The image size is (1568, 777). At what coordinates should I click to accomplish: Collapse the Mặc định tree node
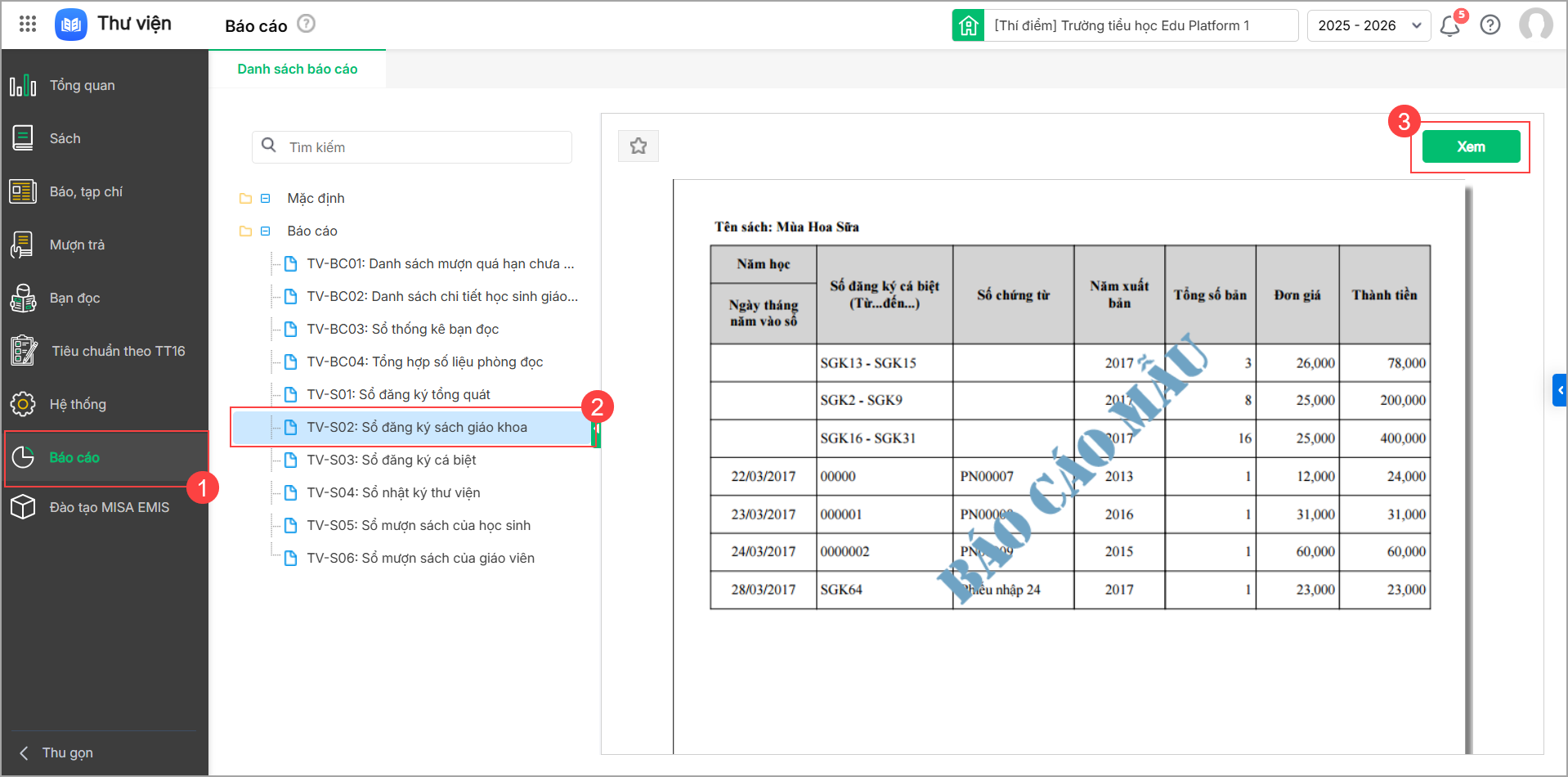(x=266, y=199)
